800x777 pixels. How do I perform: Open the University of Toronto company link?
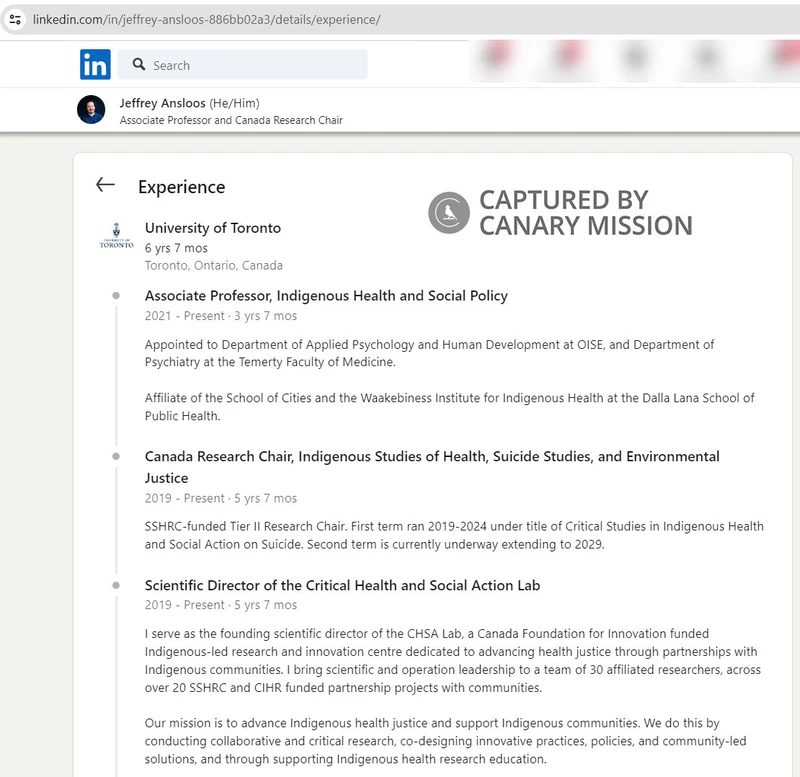click(x=213, y=228)
